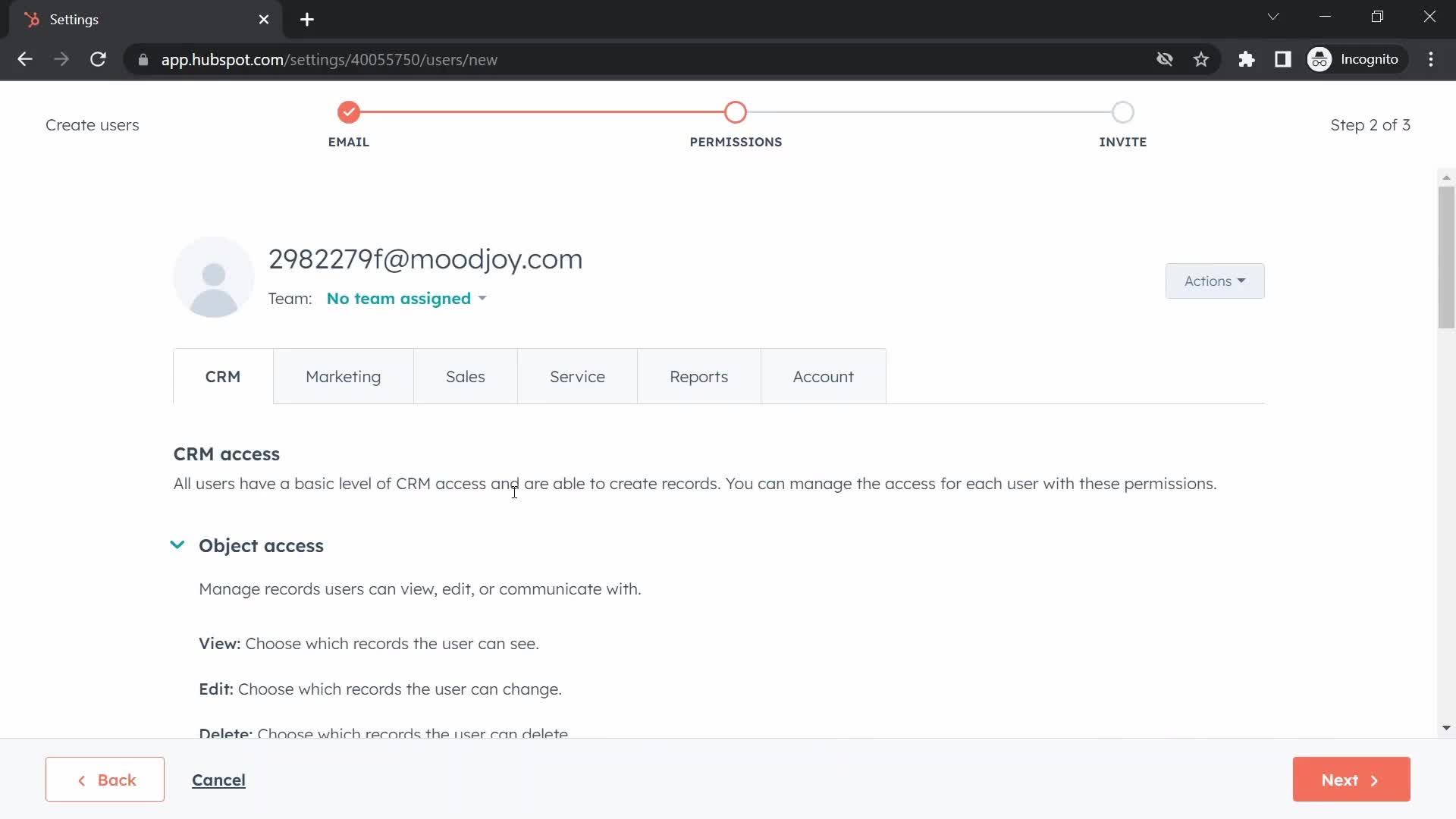Select the Service tab

(578, 377)
